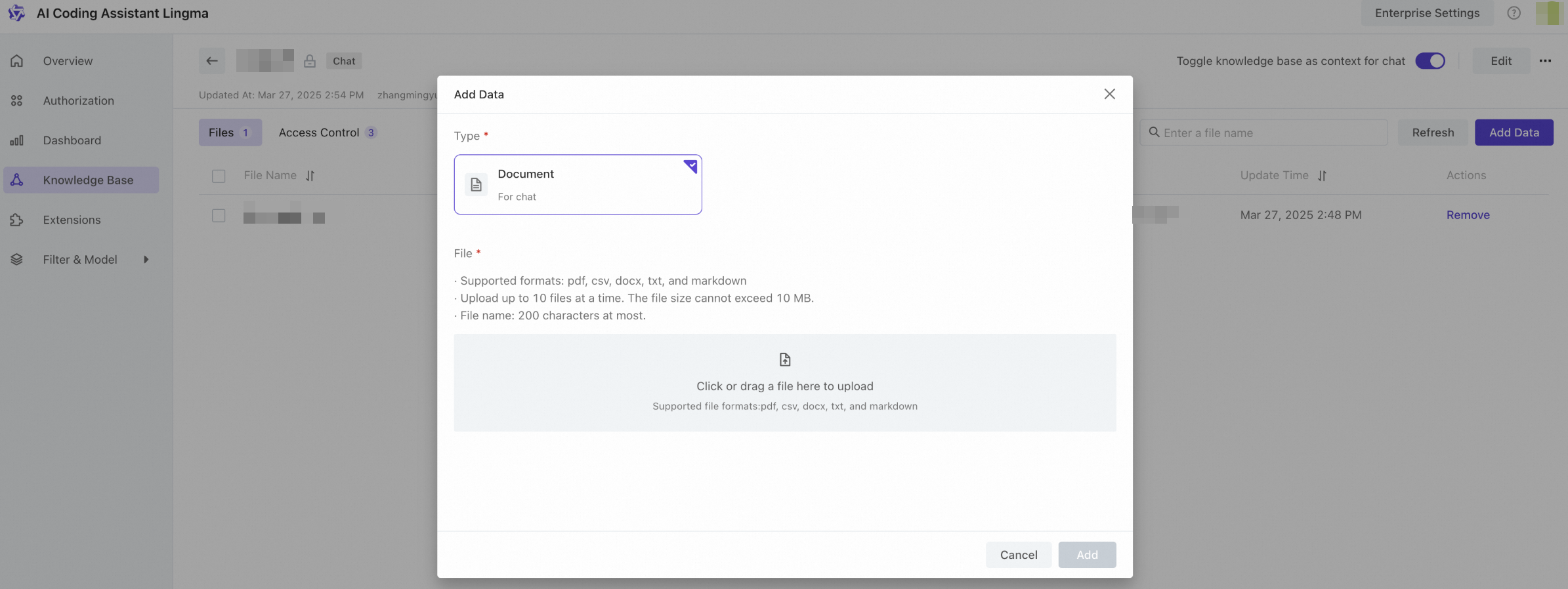
Task: Open the user avatar menu
Action: click(1548, 13)
